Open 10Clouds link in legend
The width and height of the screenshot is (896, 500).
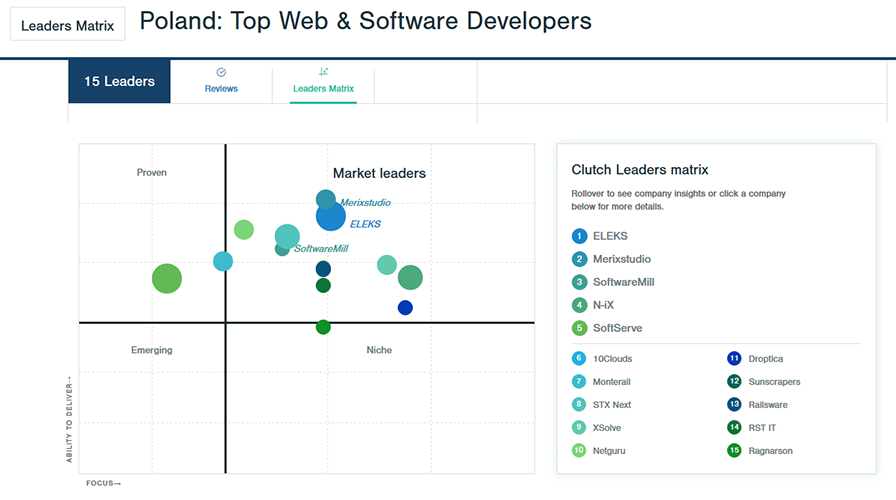click(x=613, y=359)
